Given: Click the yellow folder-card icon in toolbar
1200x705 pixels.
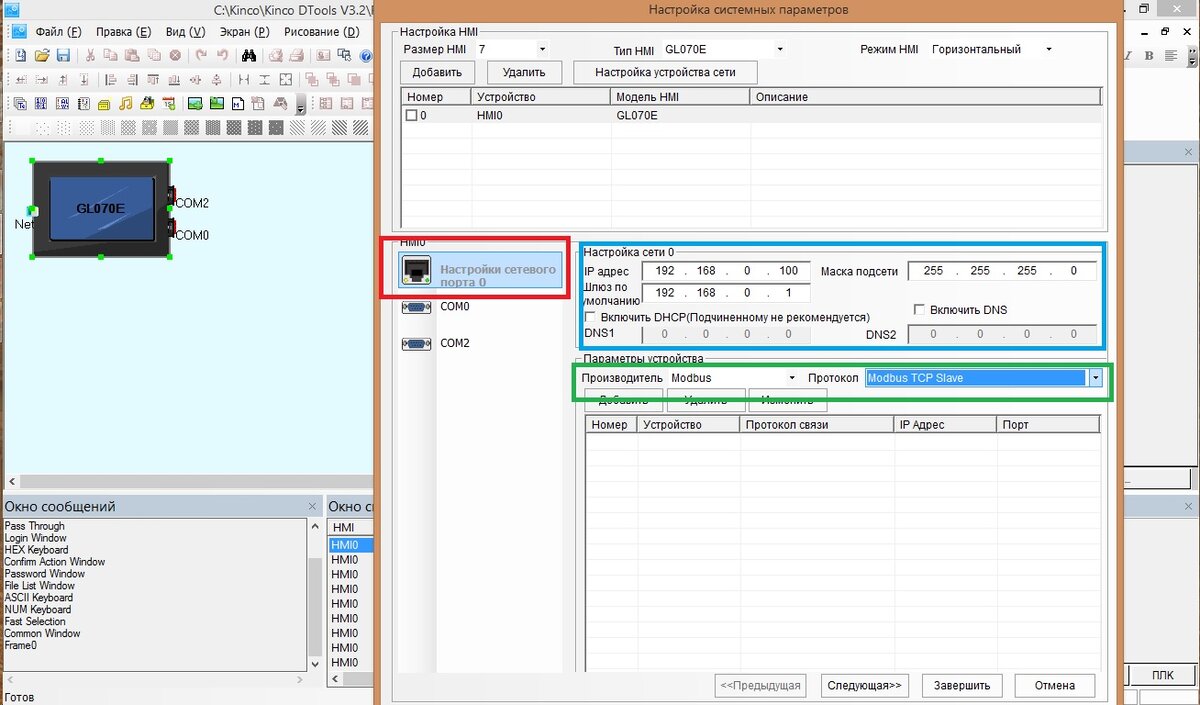Looking at the screenshot, I should 104,104.
